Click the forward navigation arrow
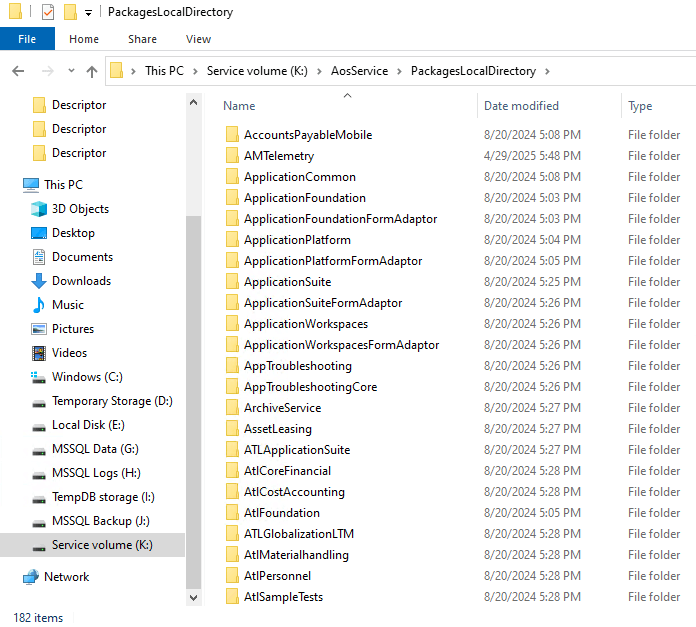 tap(47, 71)
